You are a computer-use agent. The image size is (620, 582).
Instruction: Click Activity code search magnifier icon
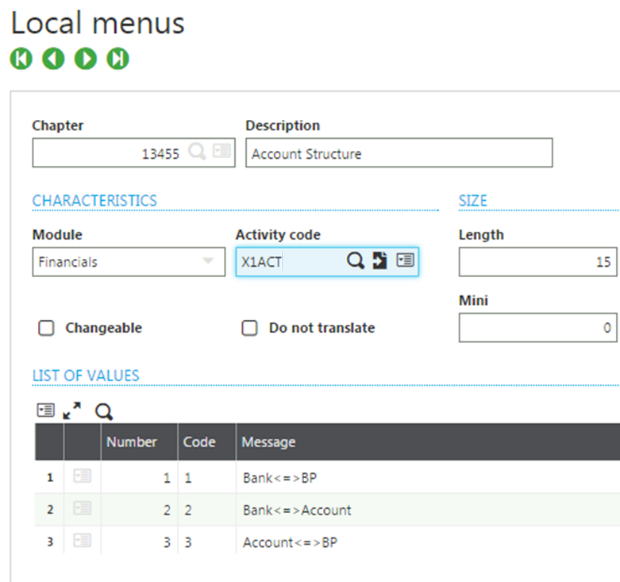[x=356, y=261]
